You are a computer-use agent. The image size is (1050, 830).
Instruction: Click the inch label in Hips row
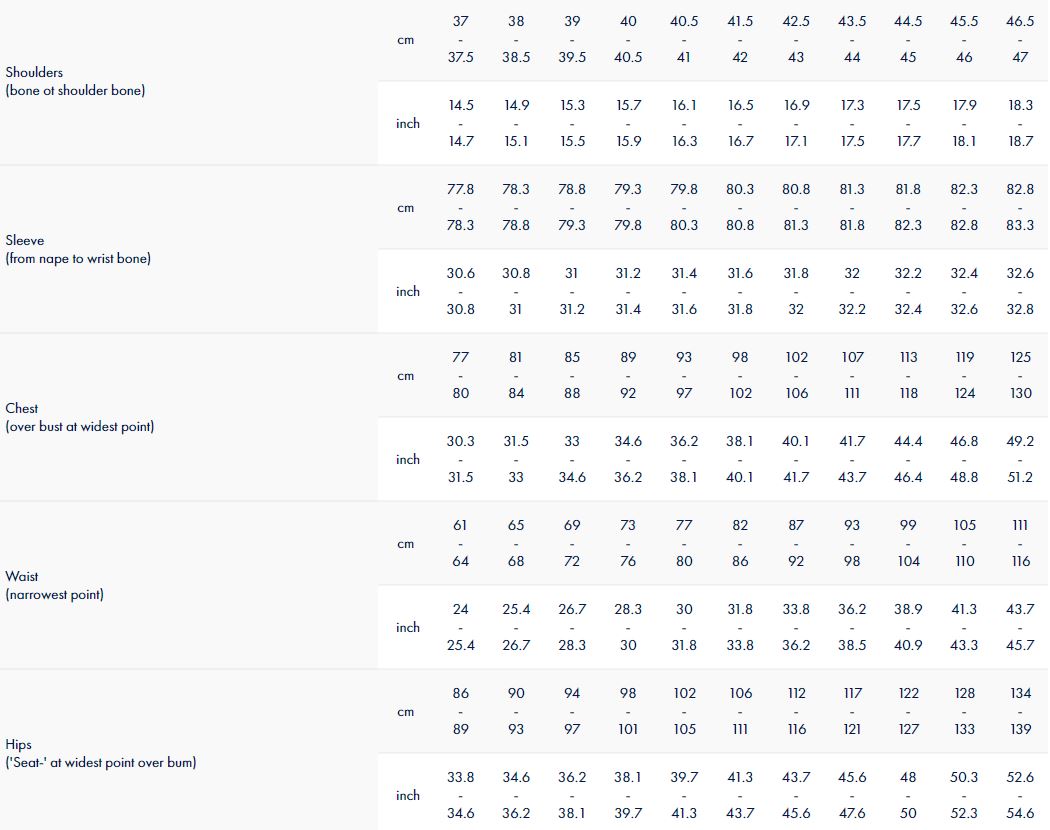(408, 796)
